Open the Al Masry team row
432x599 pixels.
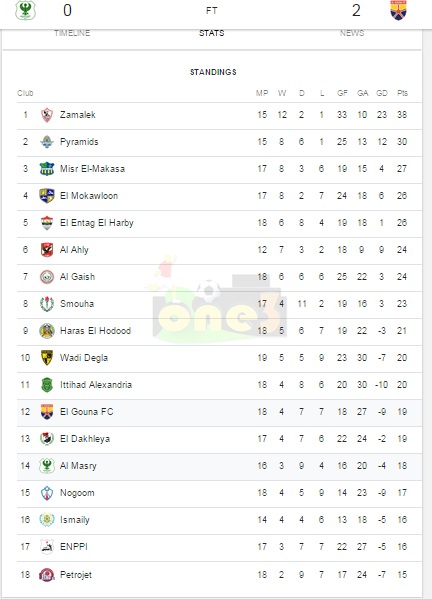[219, 466]
